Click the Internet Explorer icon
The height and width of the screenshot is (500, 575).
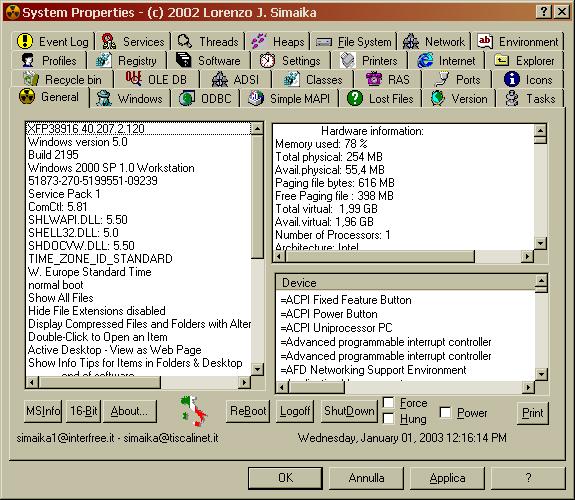coord(425,61)
